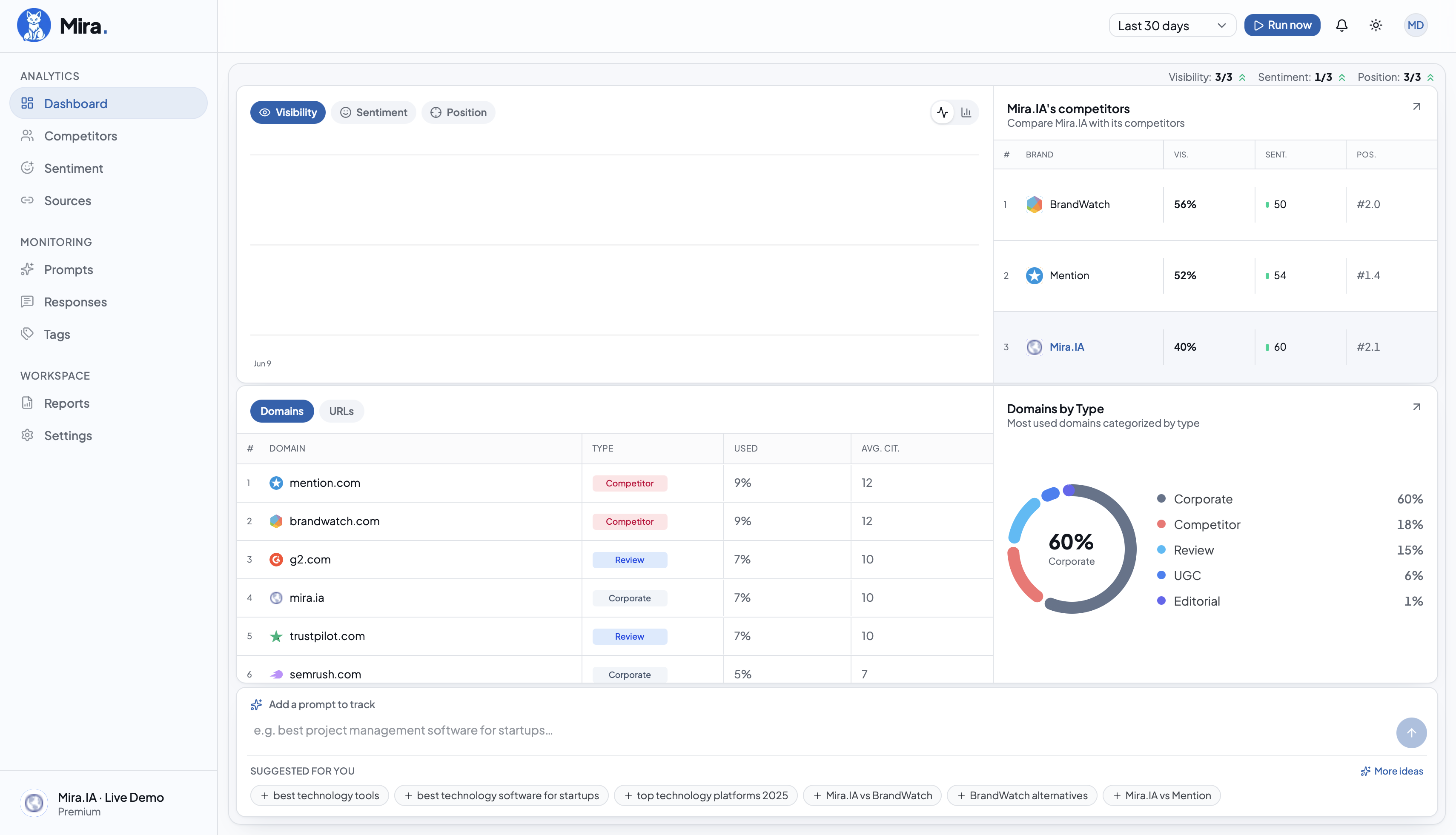
Task: Click the mention.com favicon in domains table
Action: [276, 483]
